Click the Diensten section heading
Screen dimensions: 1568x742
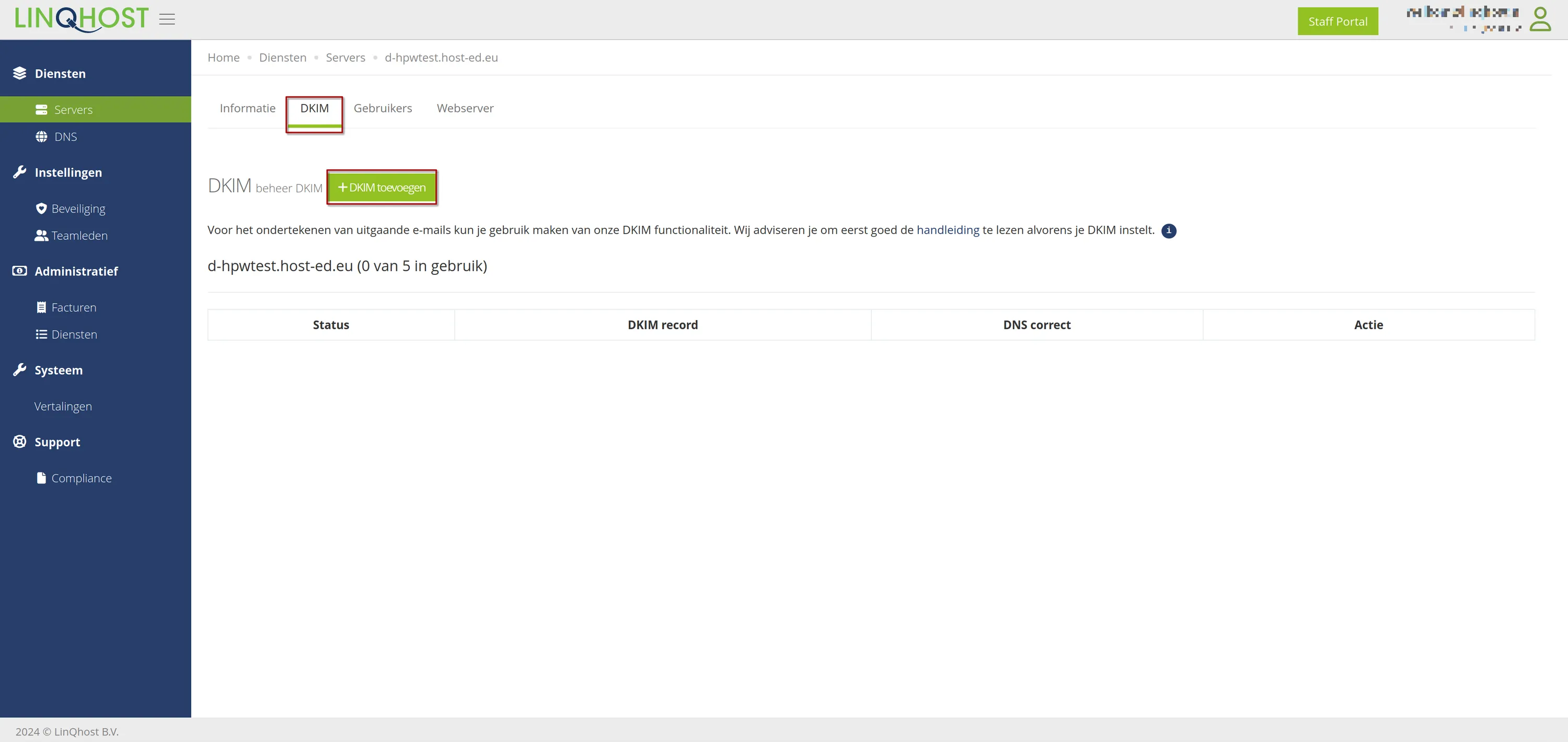pyautogui.click(x=60, y=74)
